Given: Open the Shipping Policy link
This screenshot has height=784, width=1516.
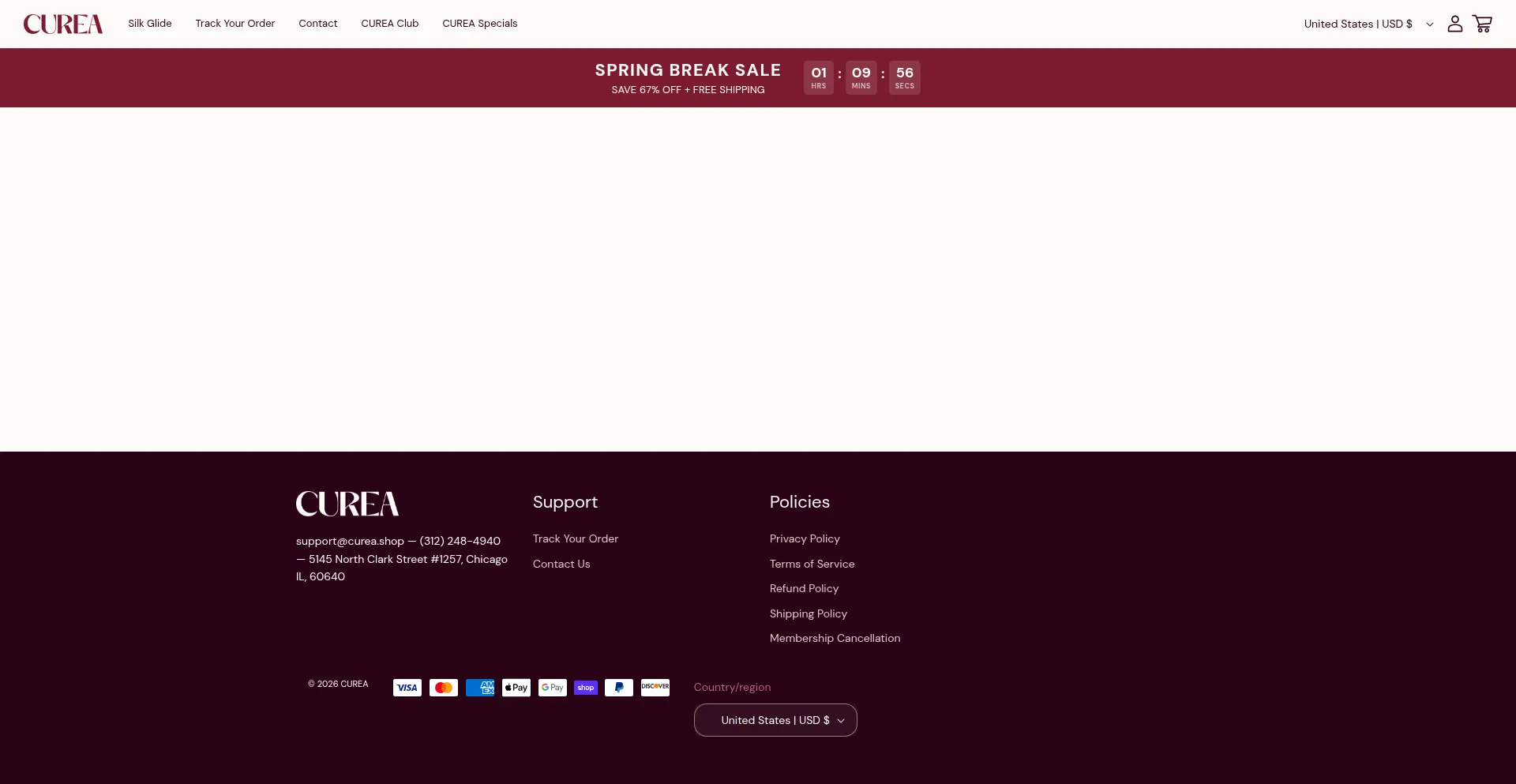Looking at the screenshot, I should coord(809,613).
